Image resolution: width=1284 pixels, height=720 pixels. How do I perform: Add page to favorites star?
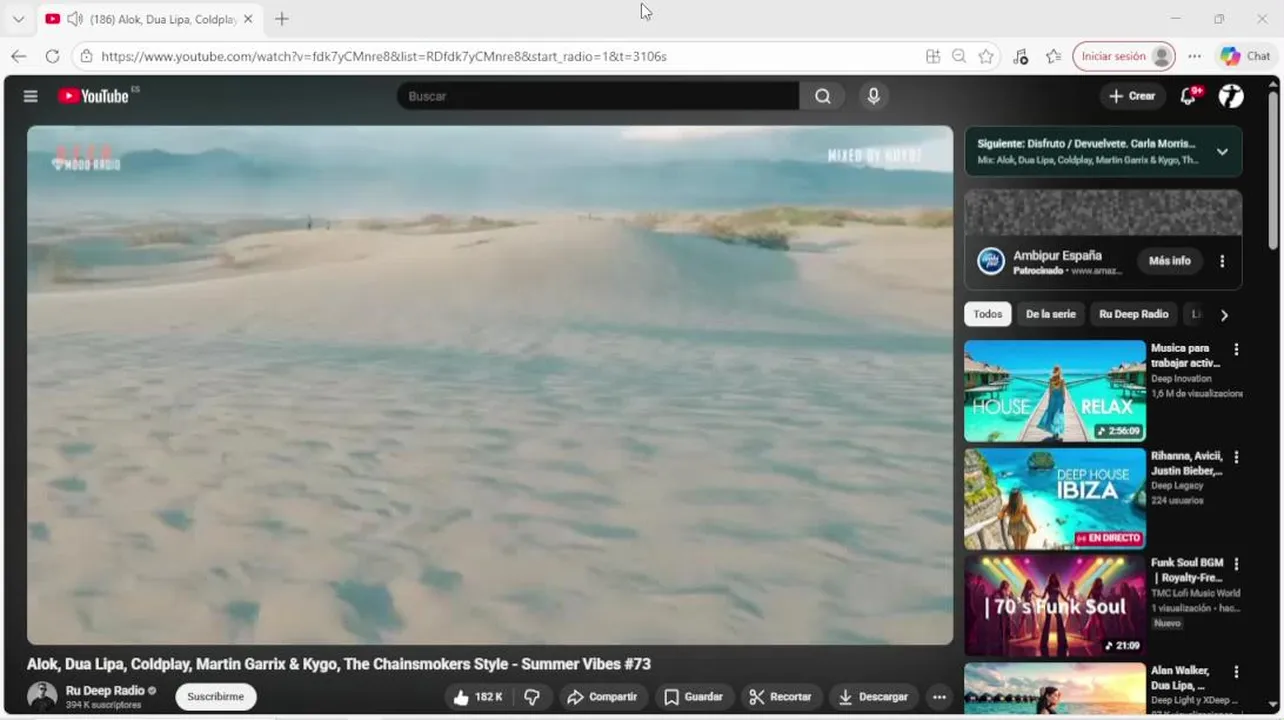(986, 57)
